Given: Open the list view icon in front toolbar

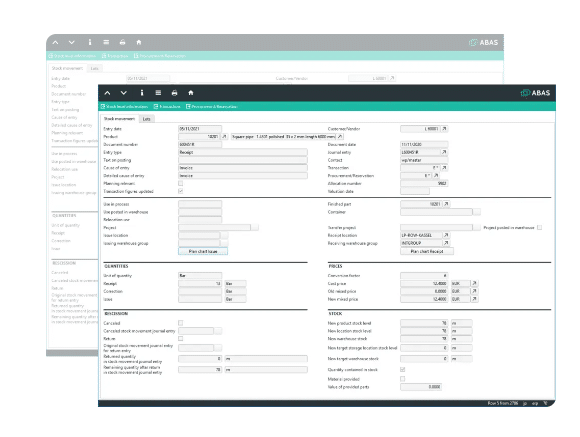Looking at the screenshot, I should 158,93.
